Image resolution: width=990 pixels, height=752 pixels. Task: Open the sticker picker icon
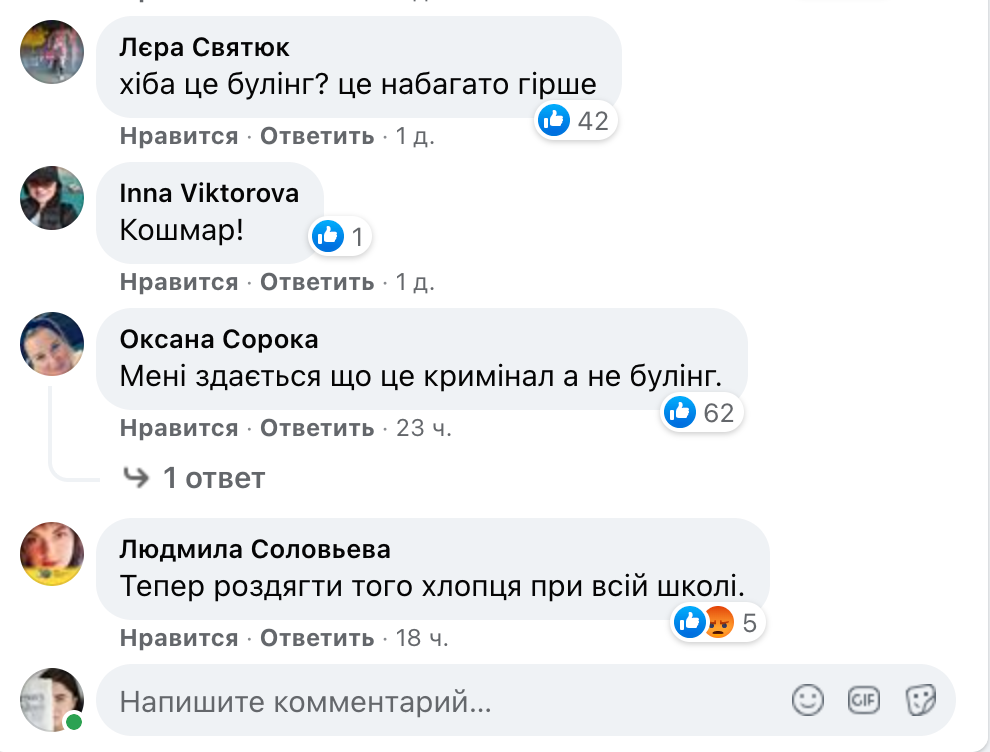[x=920, y=701]
